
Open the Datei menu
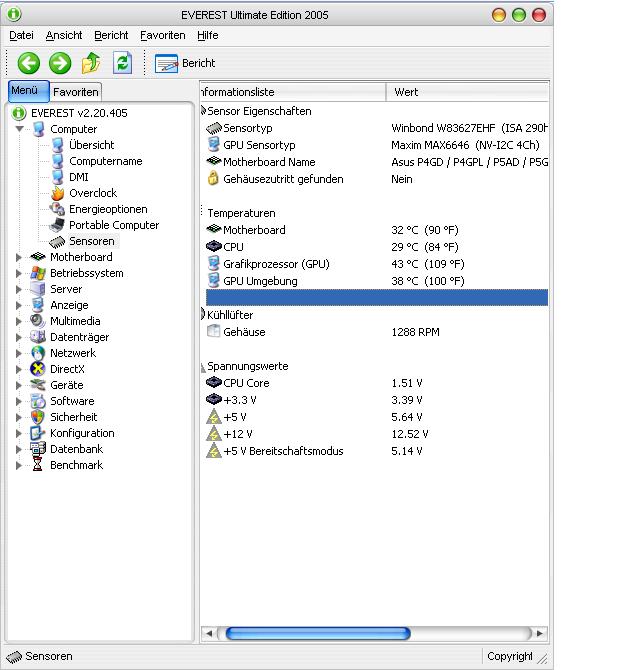(21, 35)
